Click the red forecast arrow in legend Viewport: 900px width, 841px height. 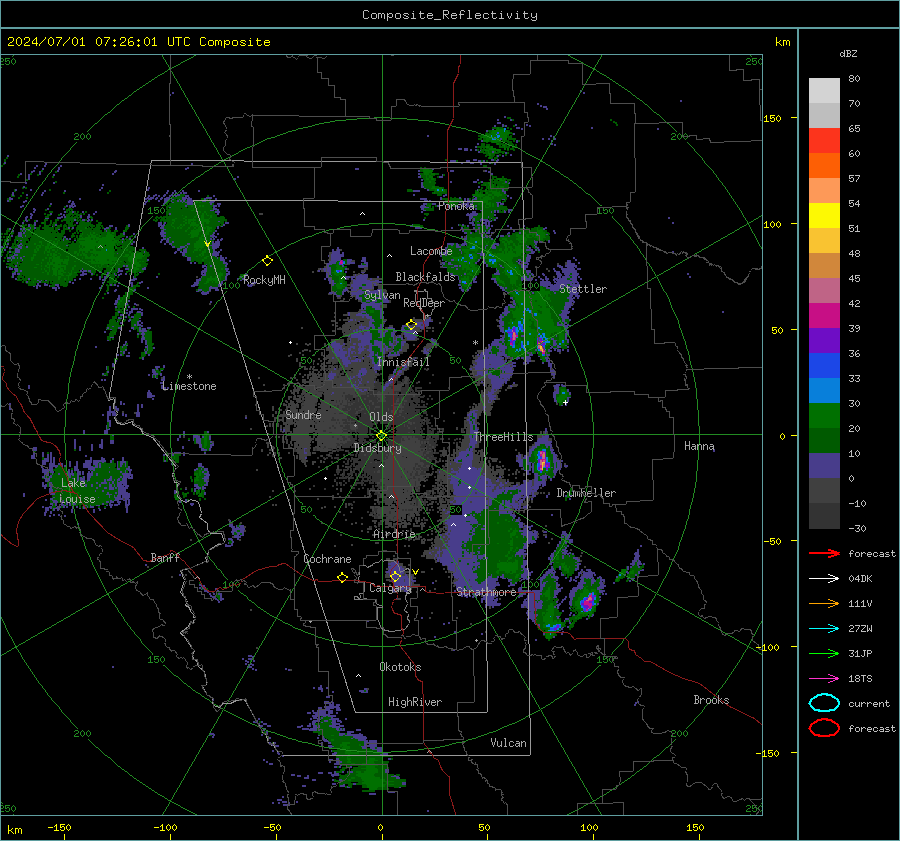point(824,553)
